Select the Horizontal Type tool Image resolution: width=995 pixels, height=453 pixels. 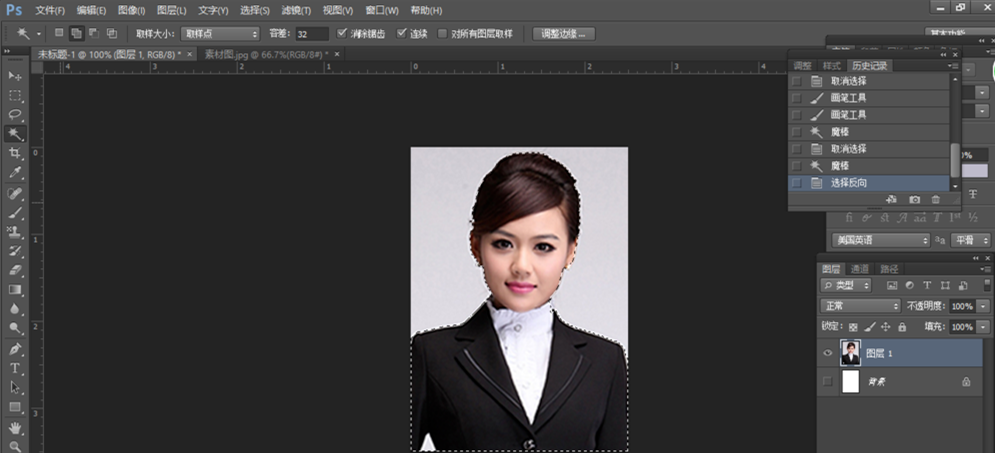pyautogui.click(x=15, y=368)
